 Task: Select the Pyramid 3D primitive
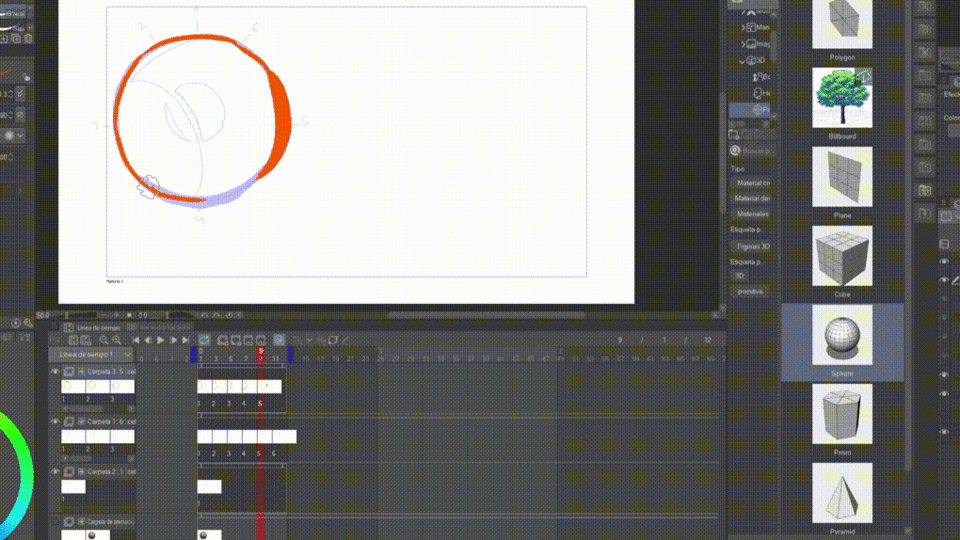coord(842,493)
